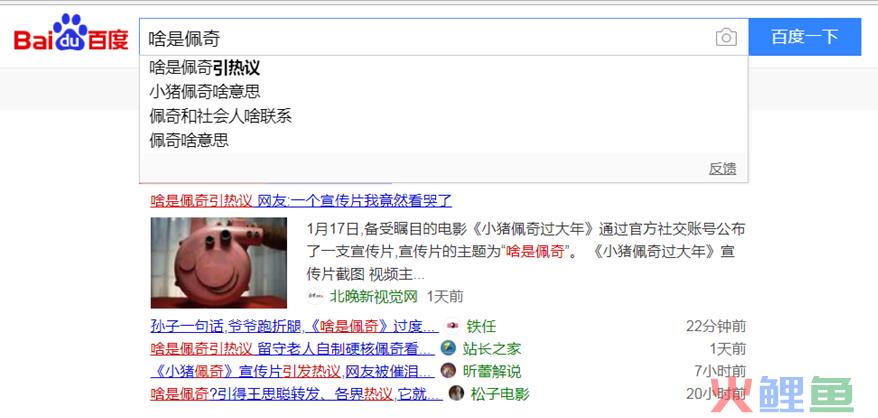Select suggestion 小猪佩奇啥意思
The height and width of the screenshot is (418, 878).
[x=443, y=91]
